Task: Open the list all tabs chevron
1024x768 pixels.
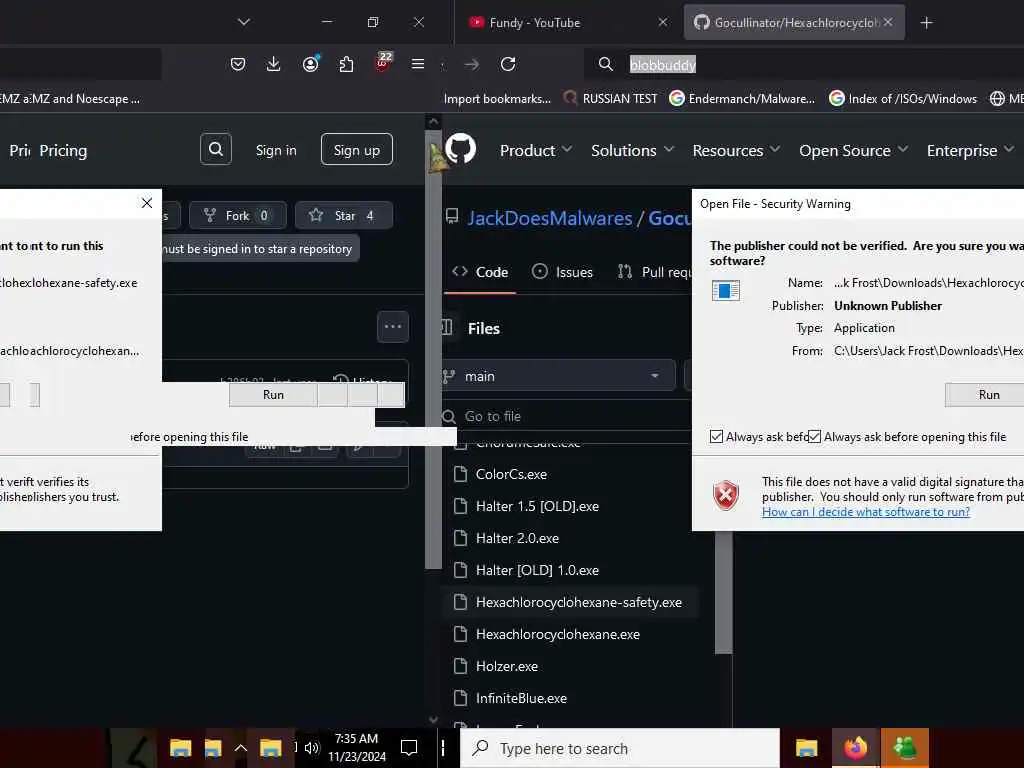Action: tap(244, 22)
